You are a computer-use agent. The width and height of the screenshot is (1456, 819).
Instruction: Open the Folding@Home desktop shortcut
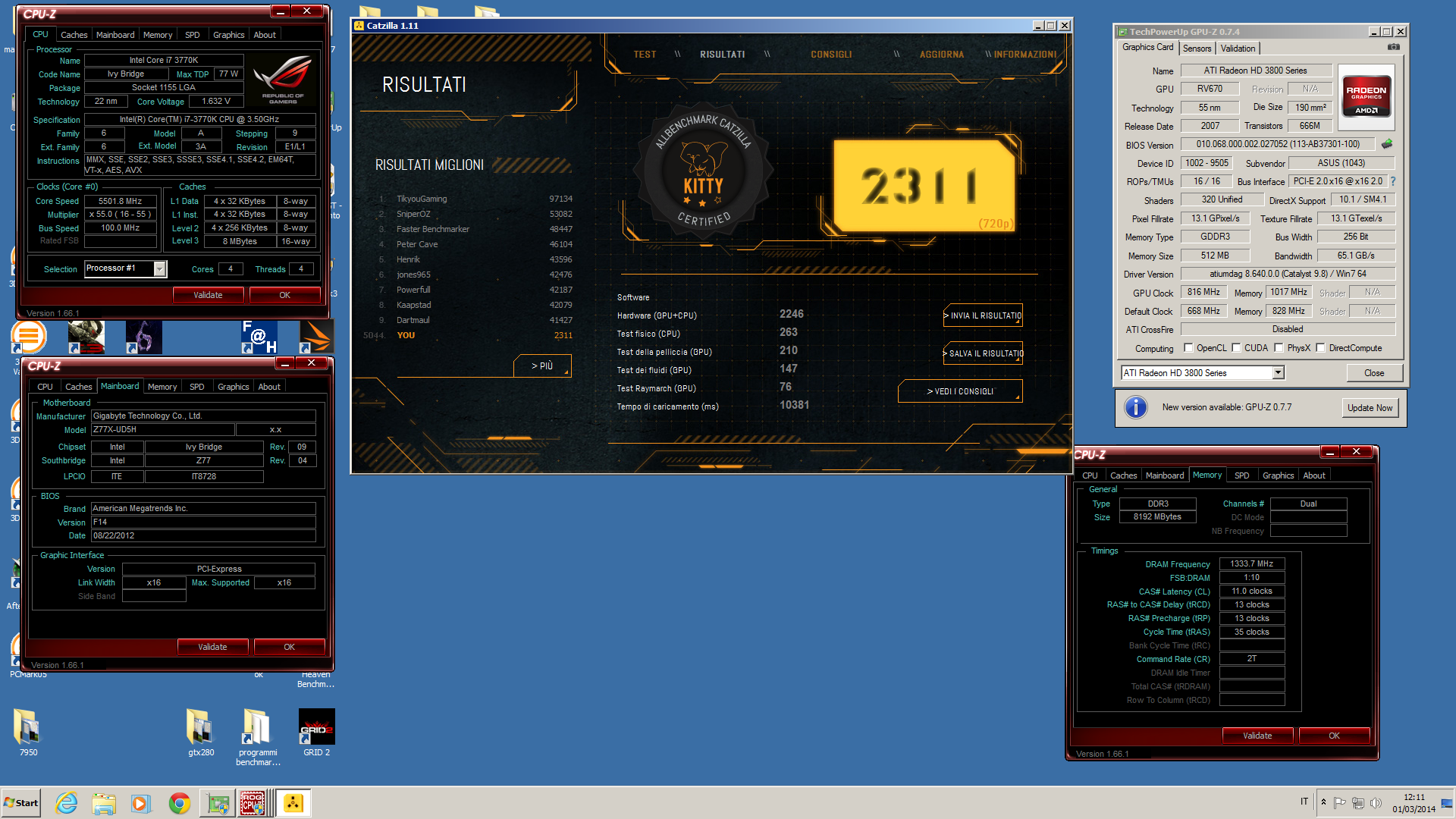(x=259, y=337)
